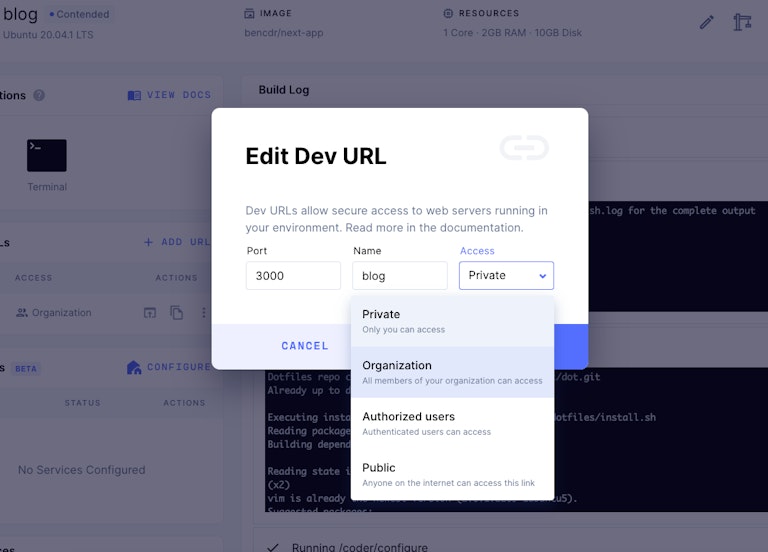Viewport: 768px width, 552px height.
Task: Open the Terminal application icon
Action: click(47, 155)
